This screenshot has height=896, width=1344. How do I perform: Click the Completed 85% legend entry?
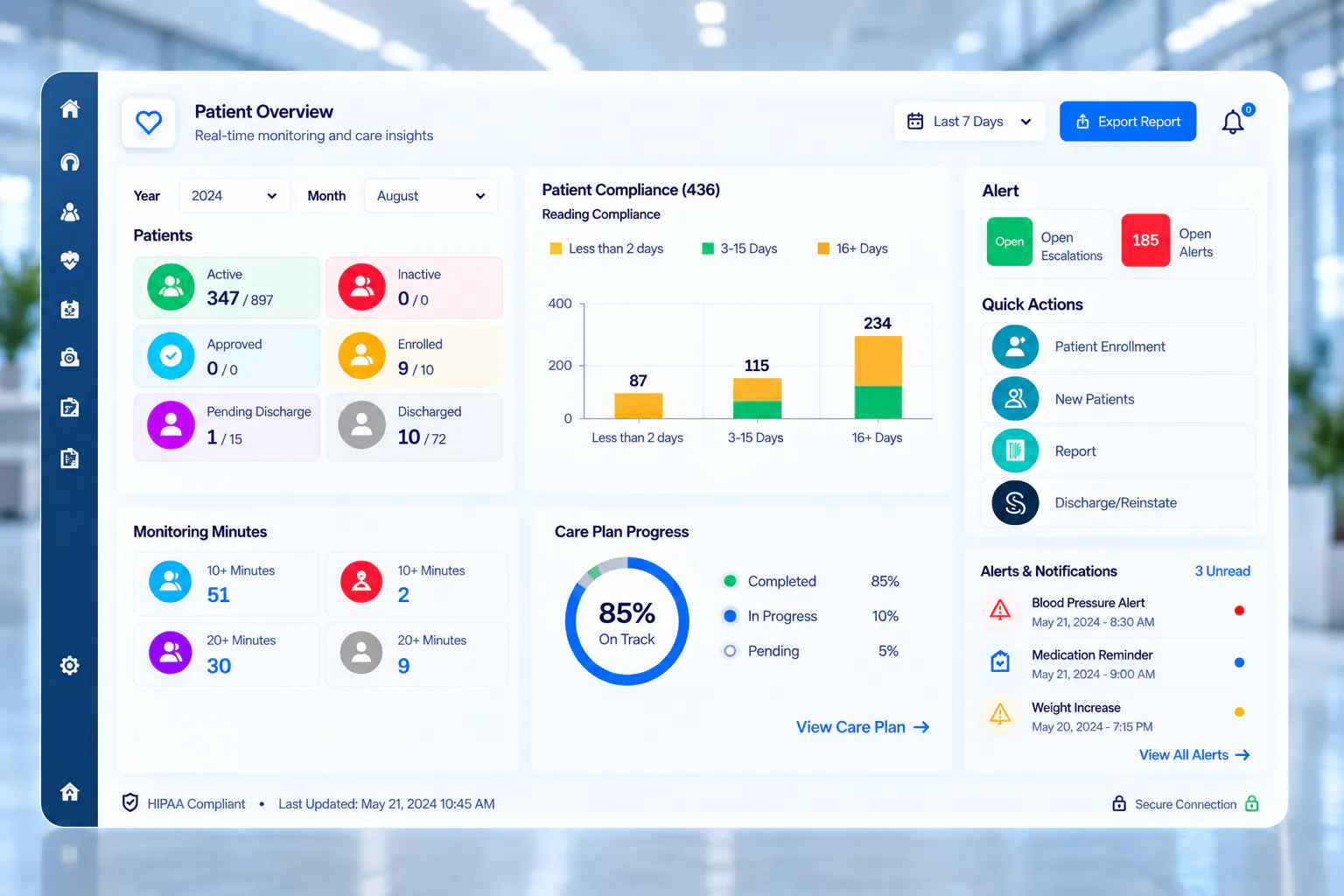coord(811,581)
